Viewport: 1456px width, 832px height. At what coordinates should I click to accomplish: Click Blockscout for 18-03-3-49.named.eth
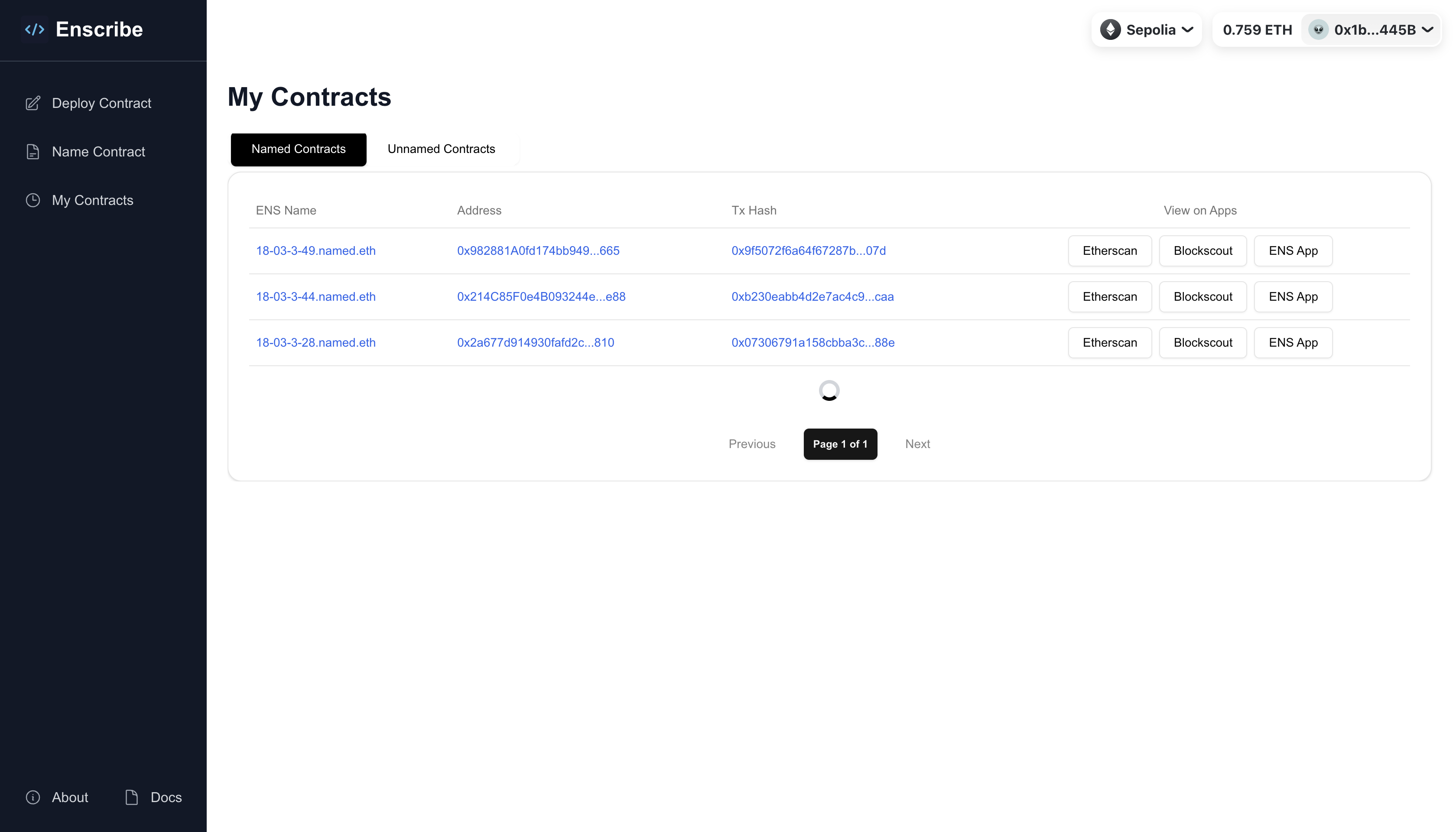(1203, 251)
